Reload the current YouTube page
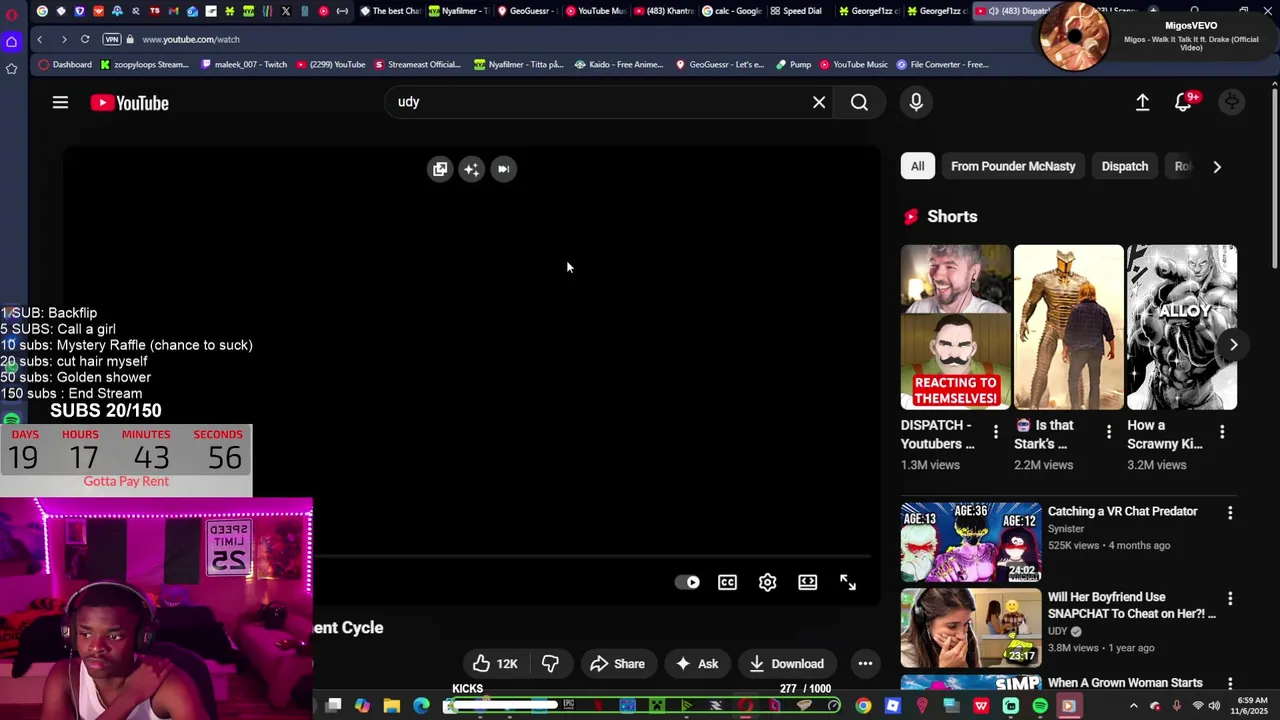 coord(85,39)
